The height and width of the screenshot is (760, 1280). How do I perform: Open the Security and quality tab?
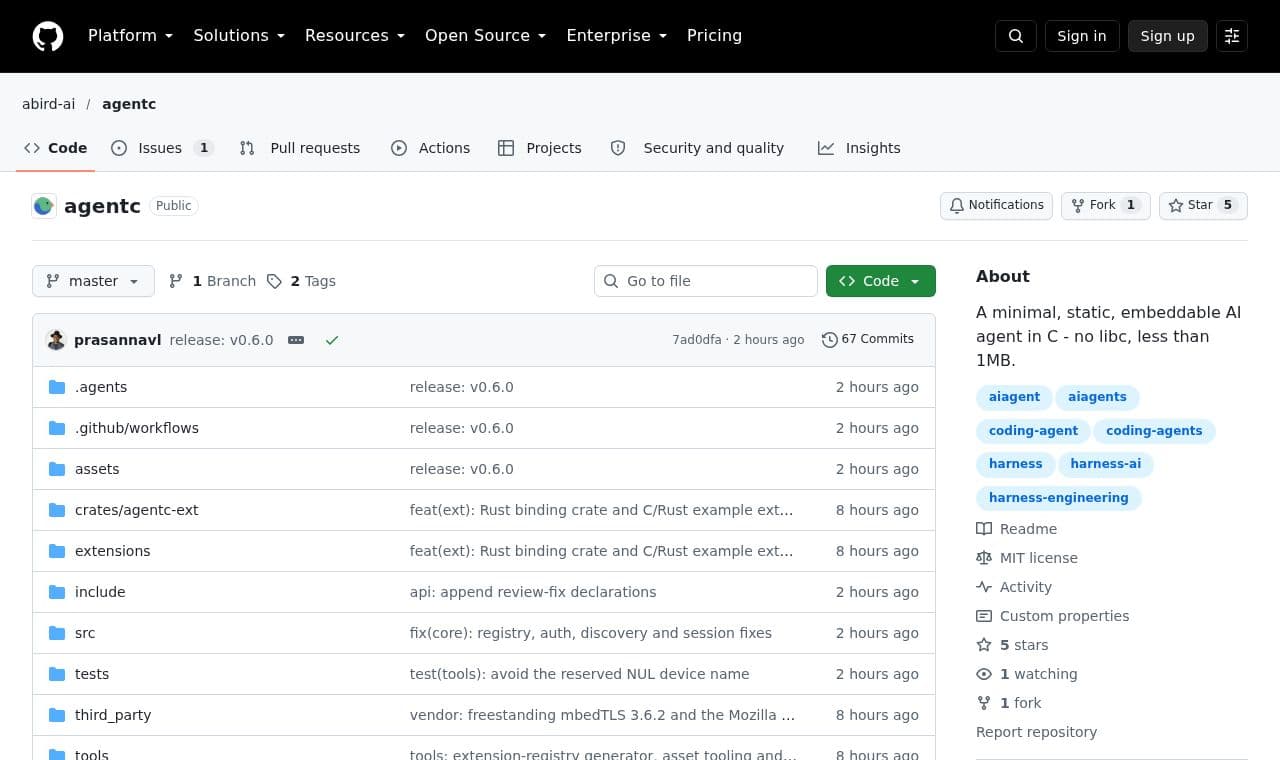(x=698, y=148)
